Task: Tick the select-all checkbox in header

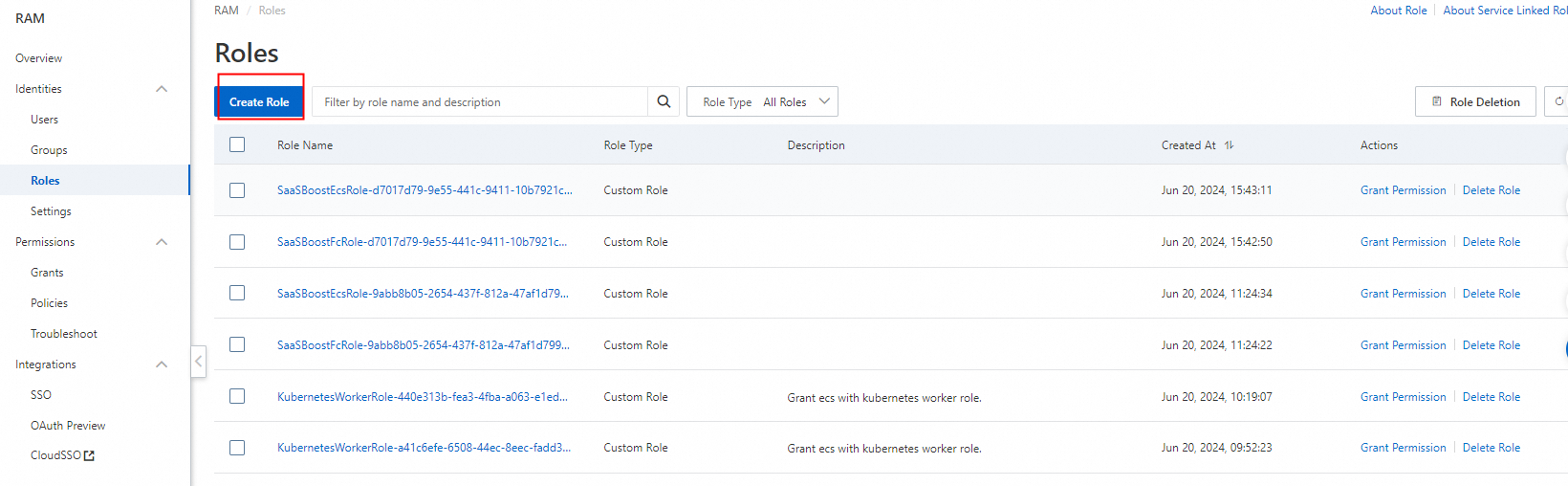Action: coord(237,144)
